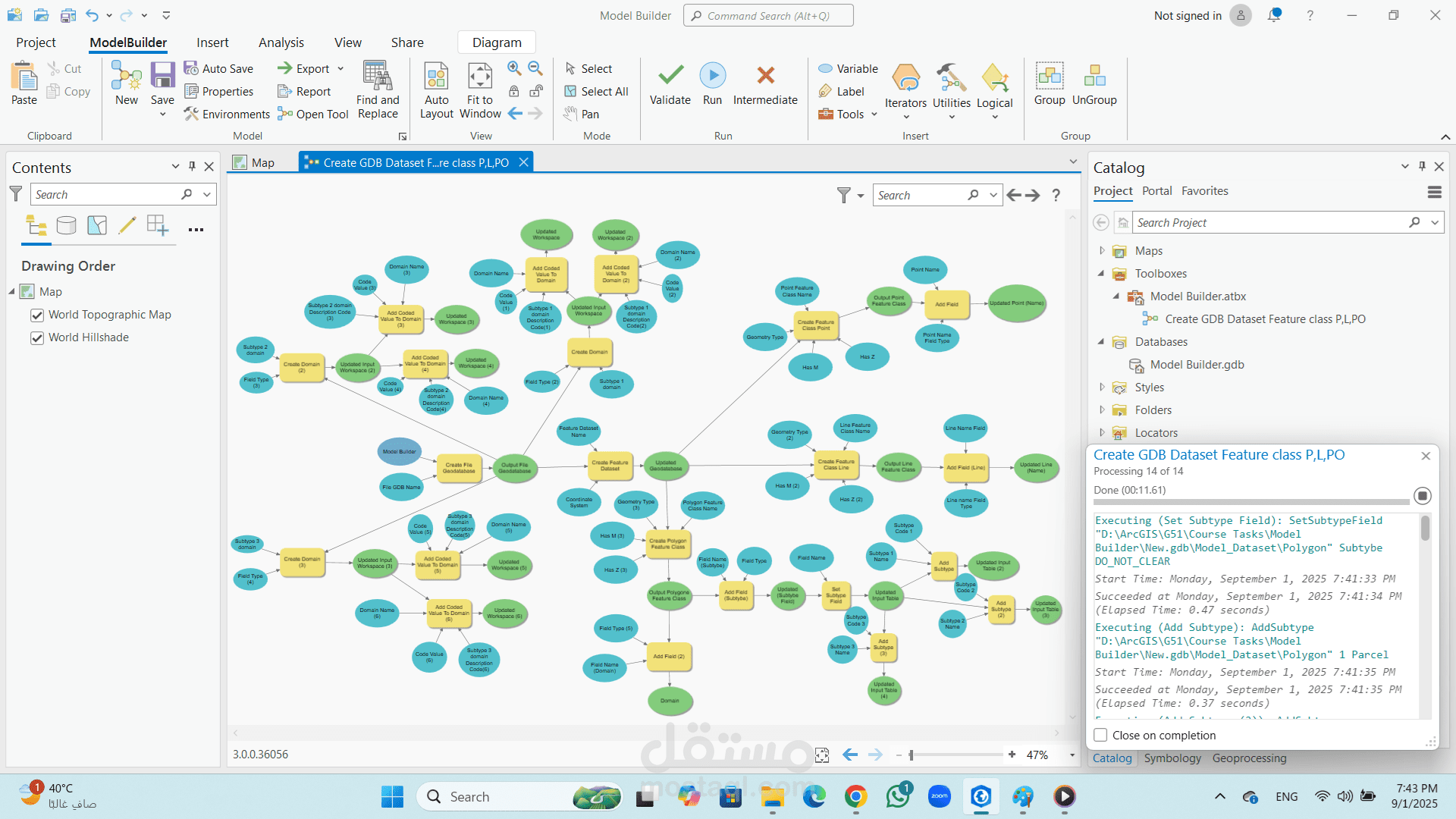
Task: Click the Validate checkmark icon
Action: point(670,75)
